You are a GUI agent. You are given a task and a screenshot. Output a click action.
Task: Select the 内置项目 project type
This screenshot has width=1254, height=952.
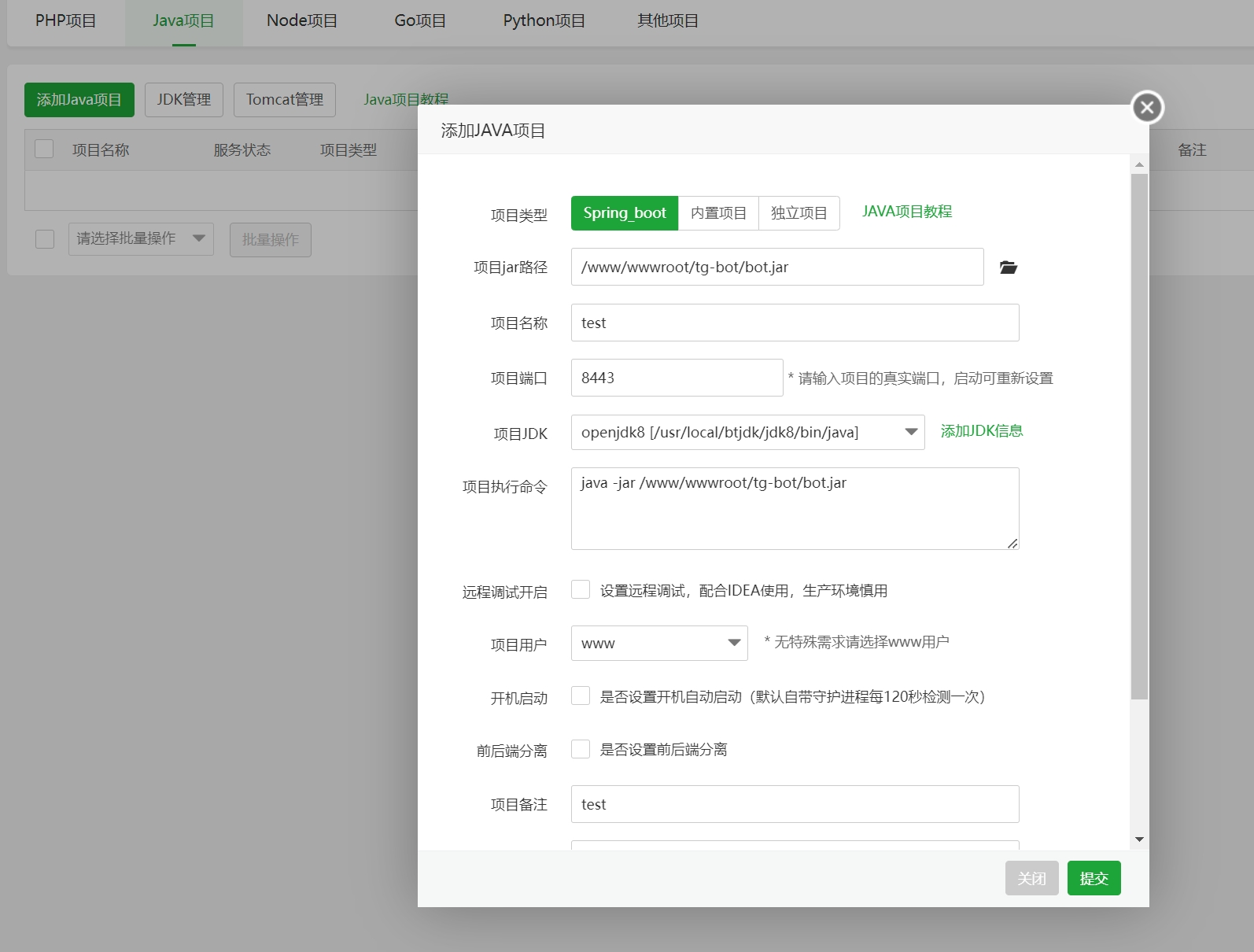[x=718, y=213]
